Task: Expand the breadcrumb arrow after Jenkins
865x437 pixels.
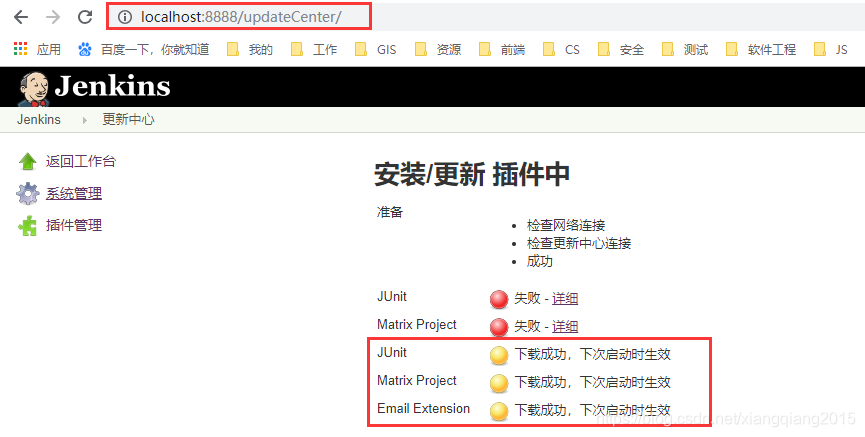Action: 84,120
